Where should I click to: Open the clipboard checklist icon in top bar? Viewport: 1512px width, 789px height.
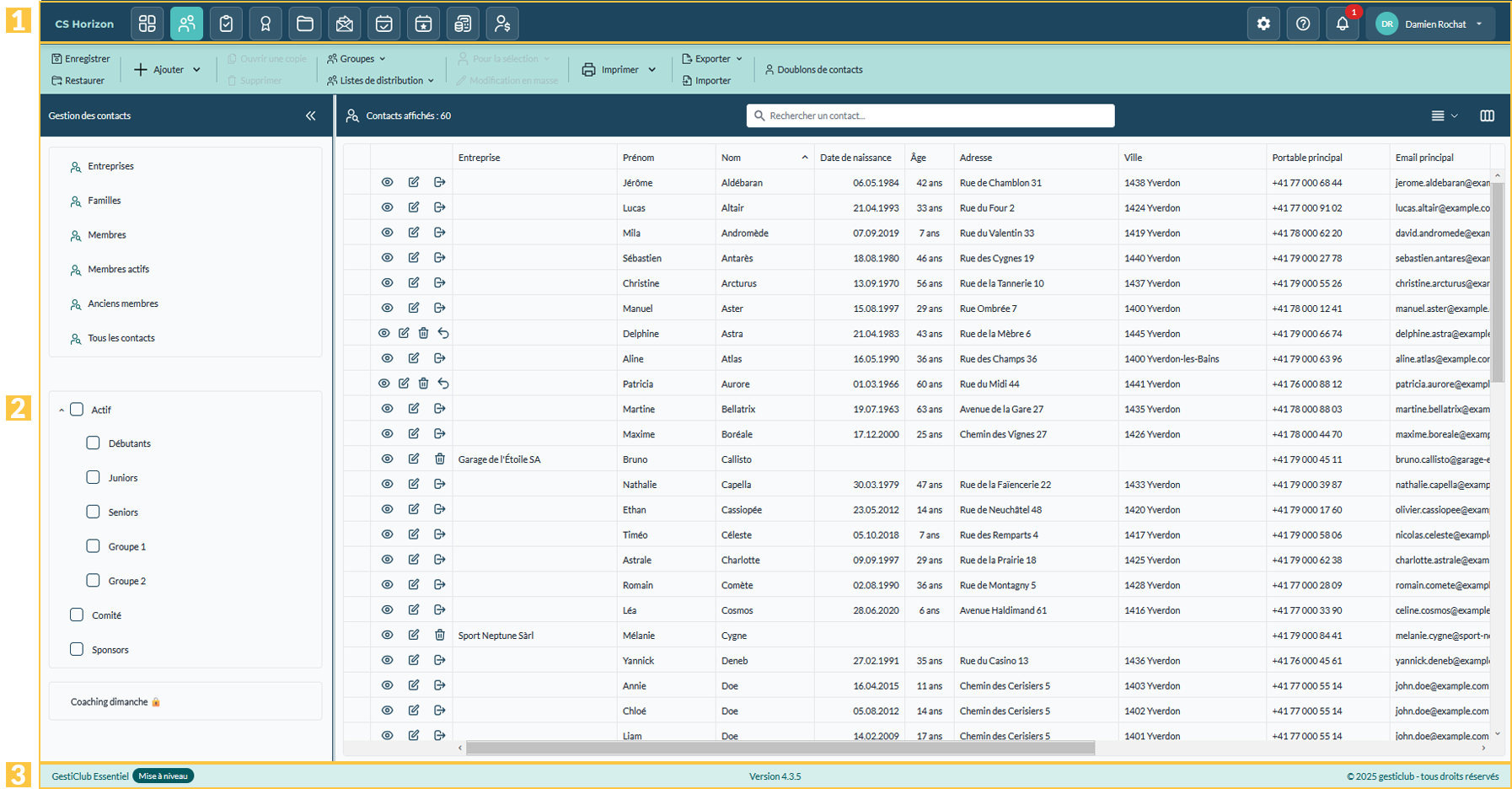(x=226, y=24)
